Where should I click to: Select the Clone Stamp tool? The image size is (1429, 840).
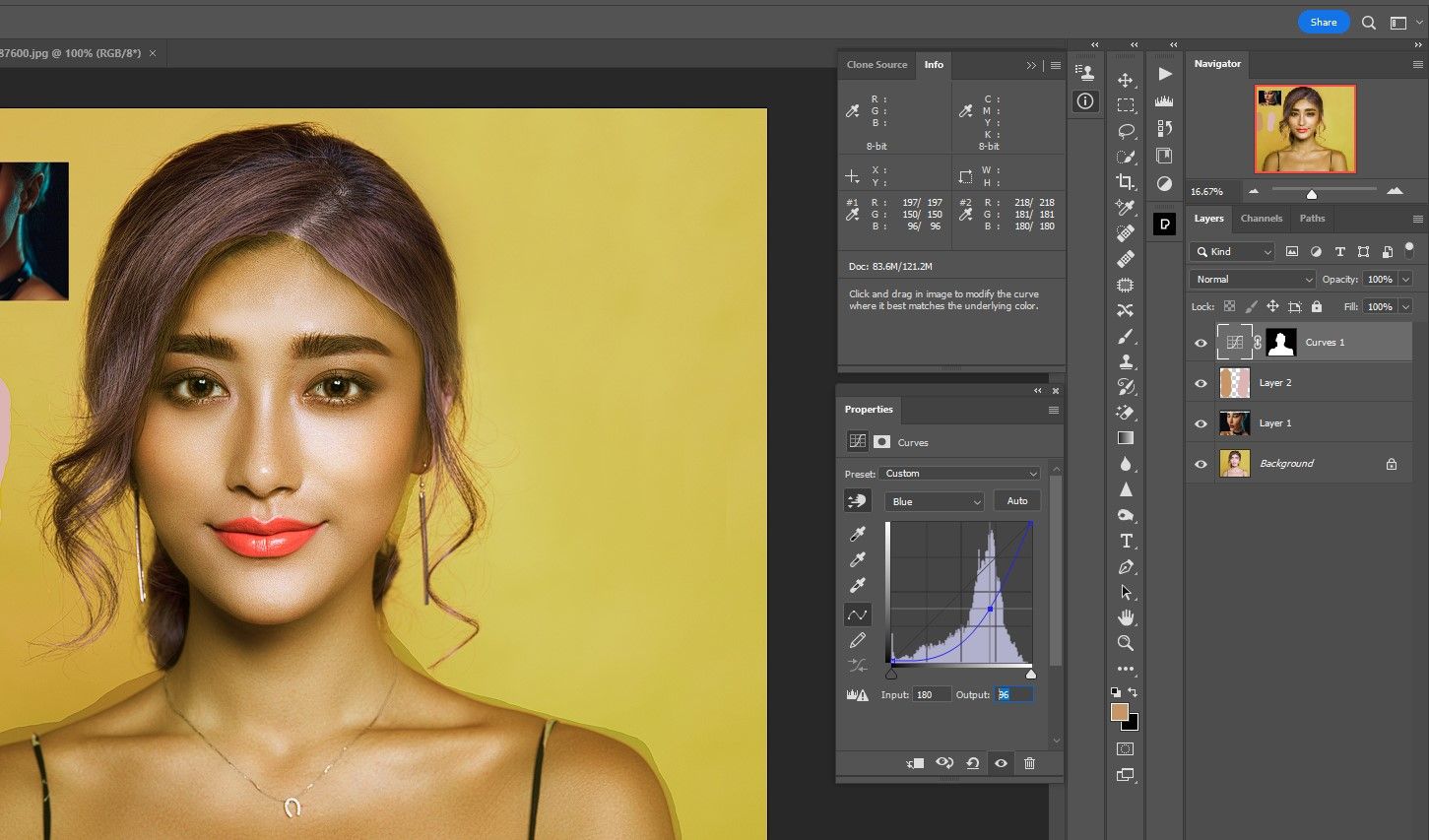pyautogui.click(x=1126, y=361)
